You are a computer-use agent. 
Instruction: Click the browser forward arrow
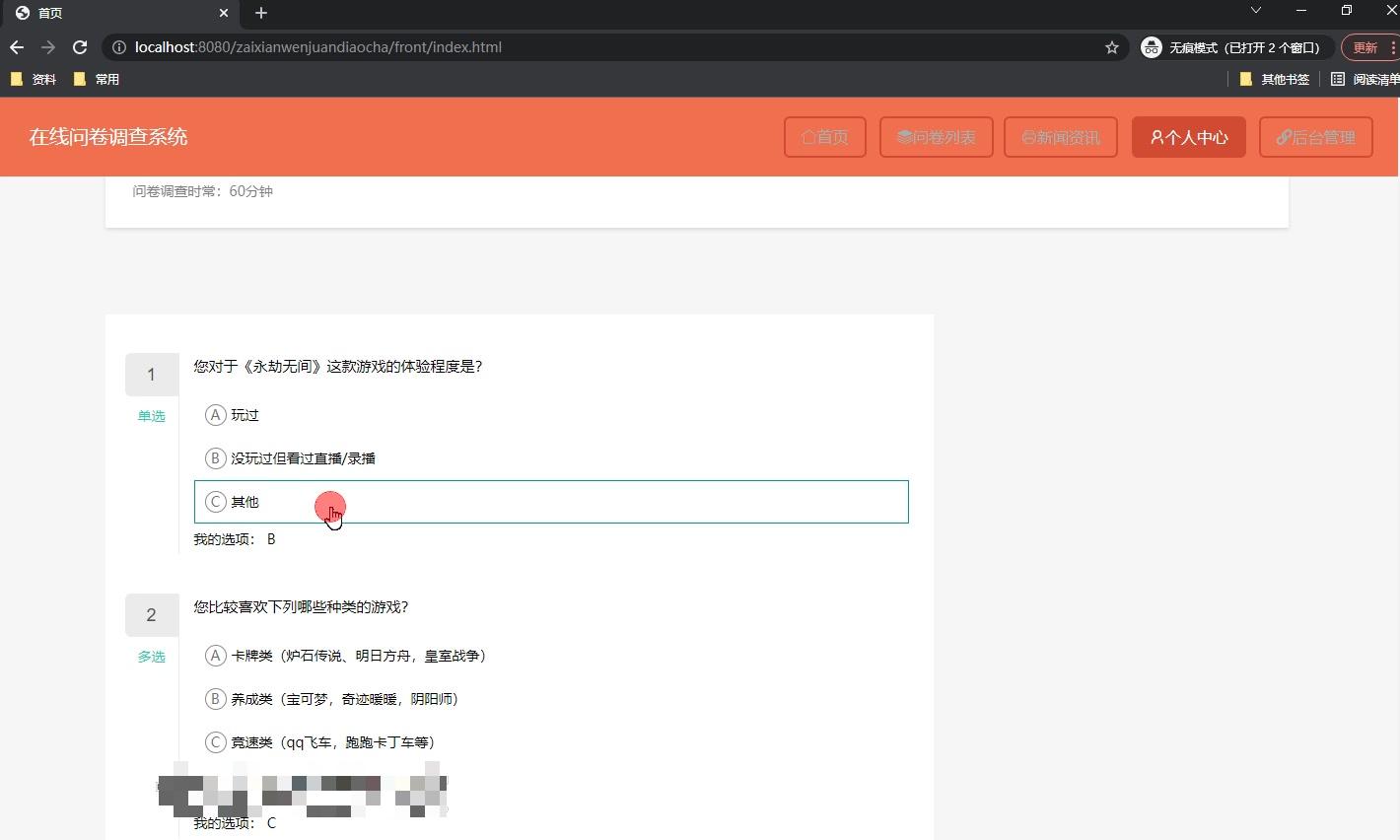click(48, 47)
